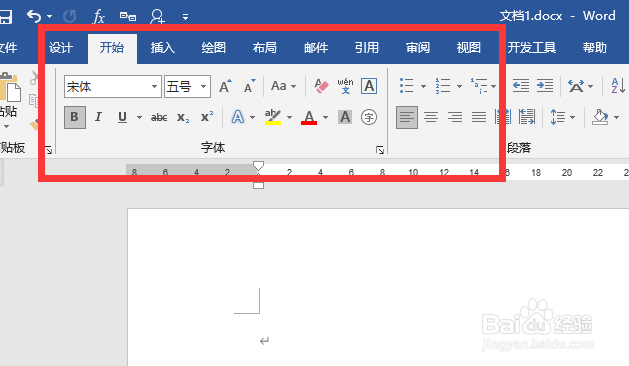Switch to the 设计 tab
The width and height of the screenshot is (629, 366).
click(61, 48)
